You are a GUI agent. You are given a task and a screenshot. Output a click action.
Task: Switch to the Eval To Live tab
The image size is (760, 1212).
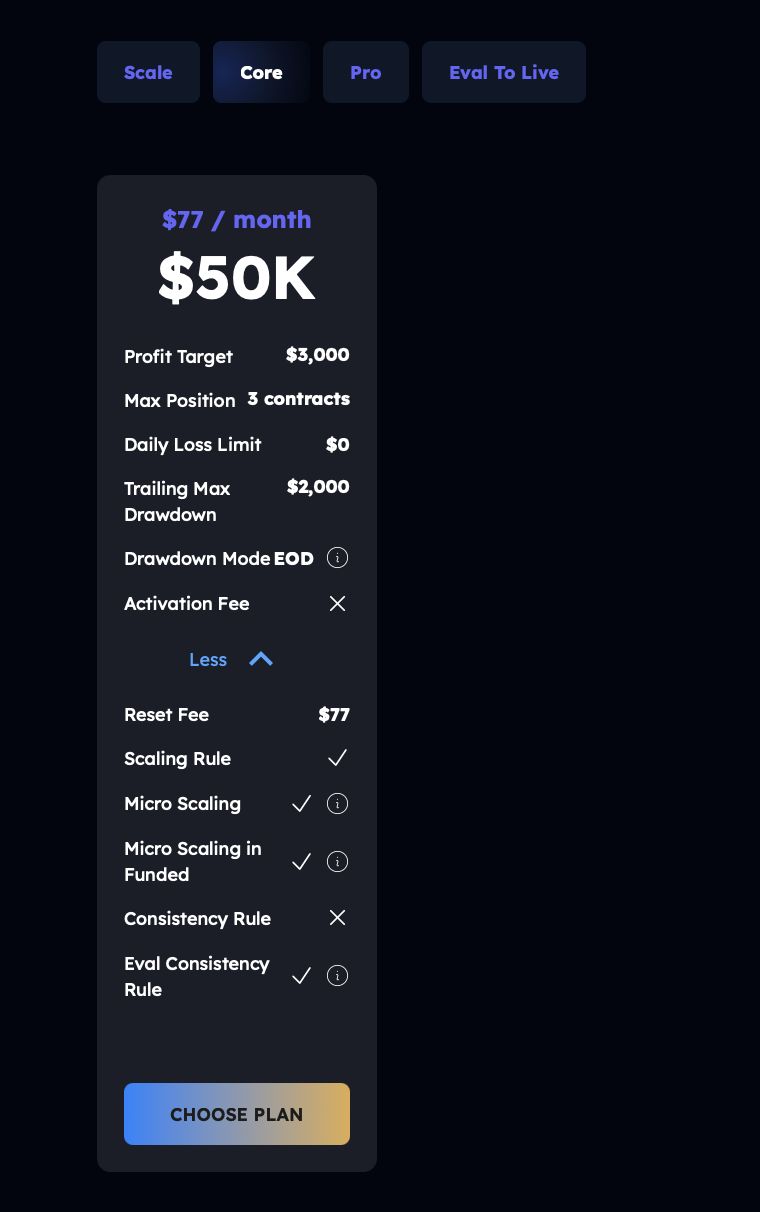pyautogui.click(x=504, y=72)
